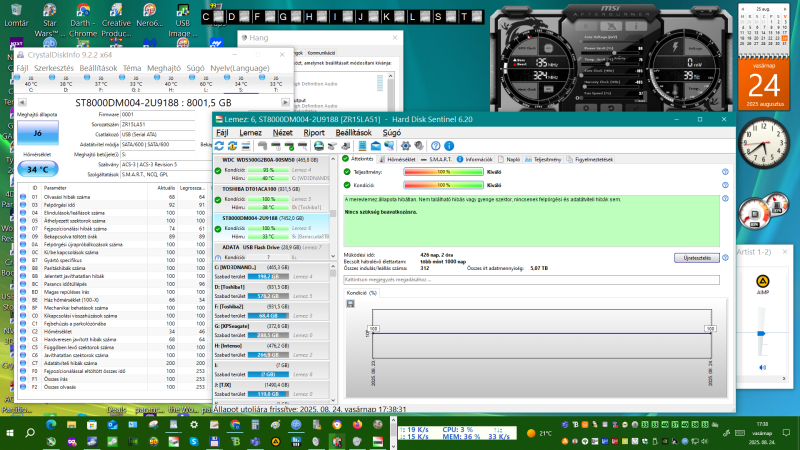Select the ADATA USB Flash Drive entry

point(272,252)
